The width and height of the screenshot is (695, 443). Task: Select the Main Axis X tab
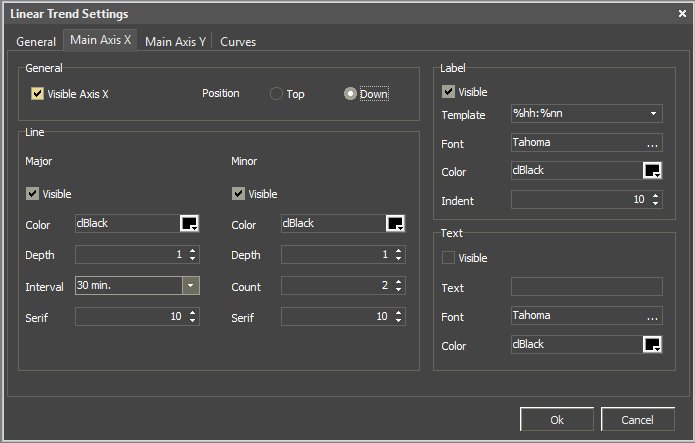pyautogui.click(x=100, y=40)
